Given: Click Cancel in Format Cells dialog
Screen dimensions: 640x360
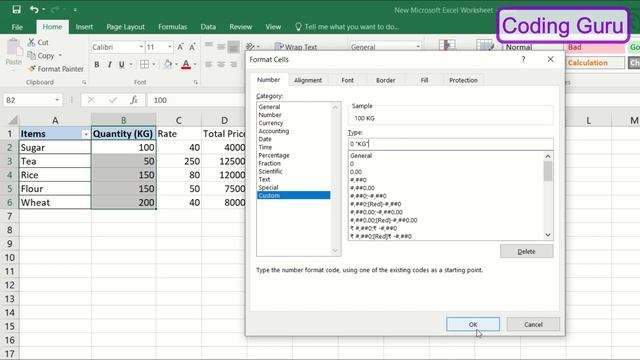Looking at the screenshot, I should click(x=533, y=324).
